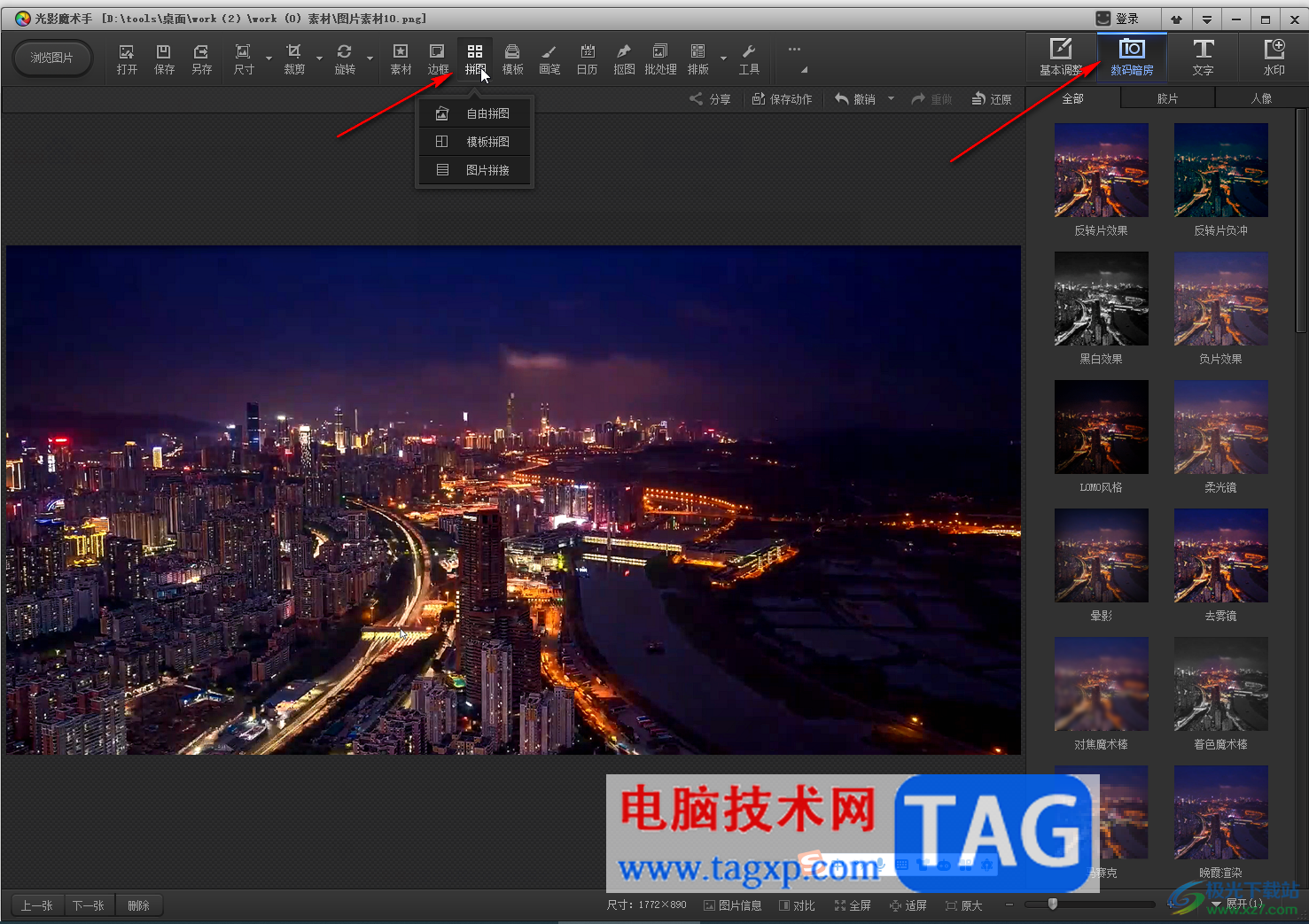The height and width of the screenshot is (924, 1309).
Task: Select the 画笔 (Brush) tool
Action: point(549,58)
